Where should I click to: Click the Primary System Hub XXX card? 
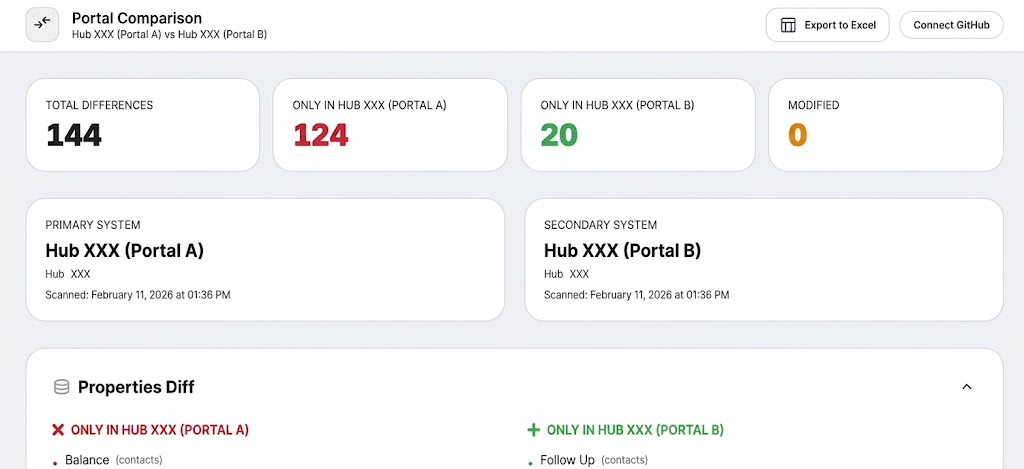(265, 259)
